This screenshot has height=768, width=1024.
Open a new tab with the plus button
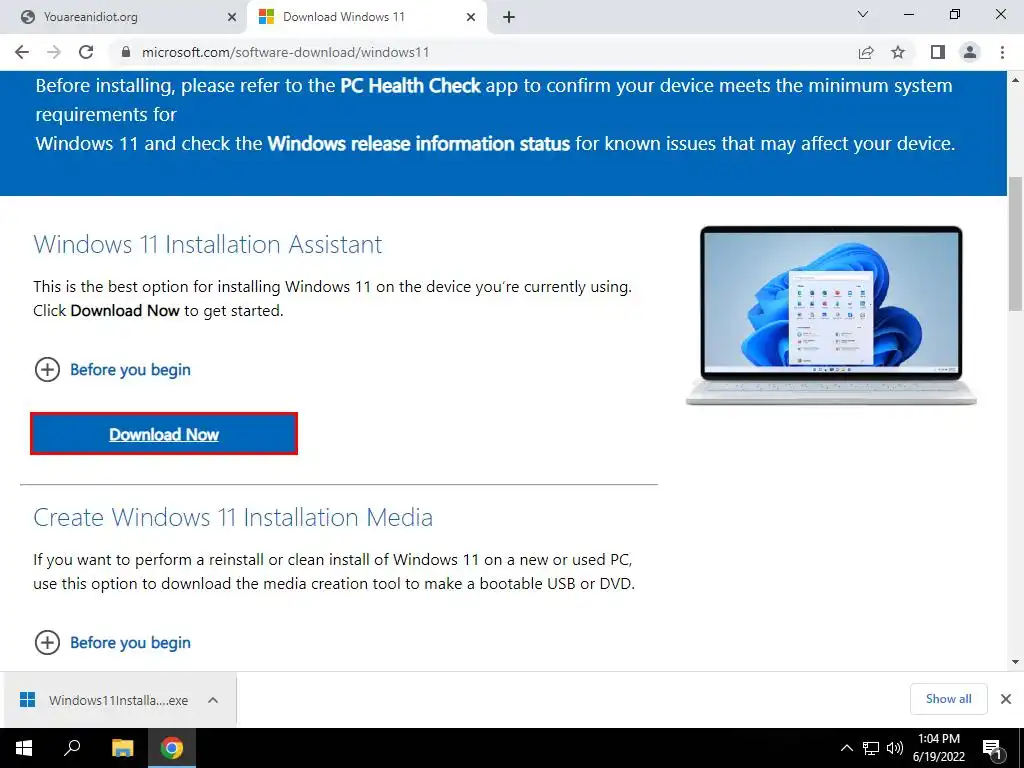click(509, 17)
